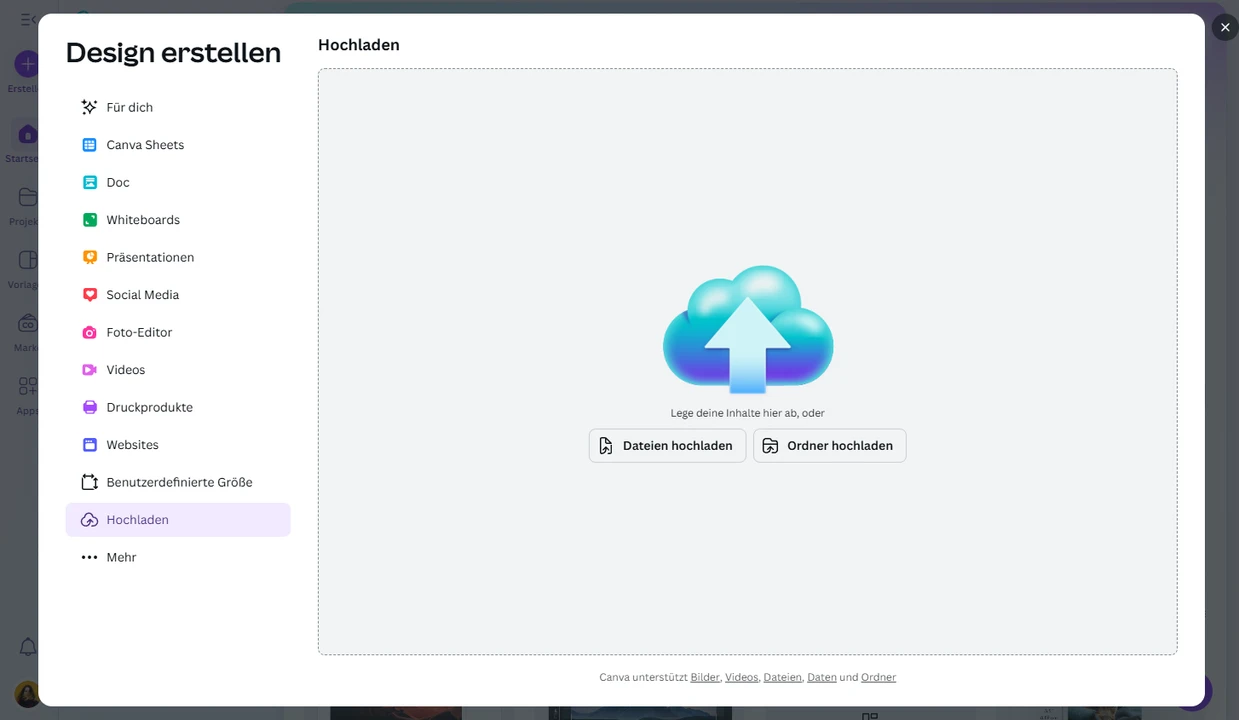
Task: Click the Vorlagen templates icon
Action: [27, 260]
